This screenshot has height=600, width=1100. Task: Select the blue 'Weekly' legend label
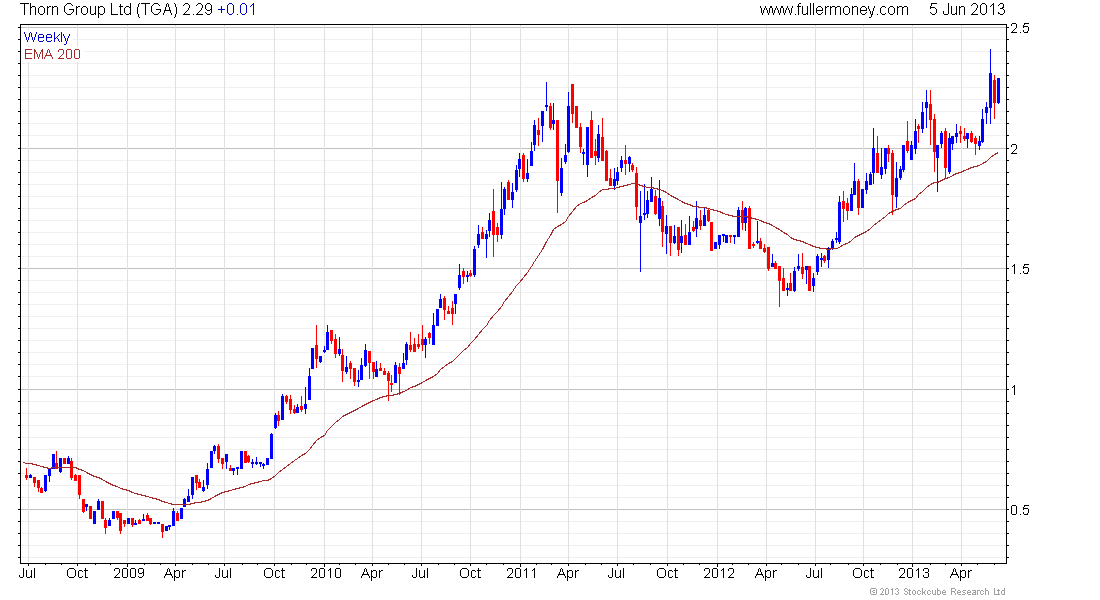47,37
